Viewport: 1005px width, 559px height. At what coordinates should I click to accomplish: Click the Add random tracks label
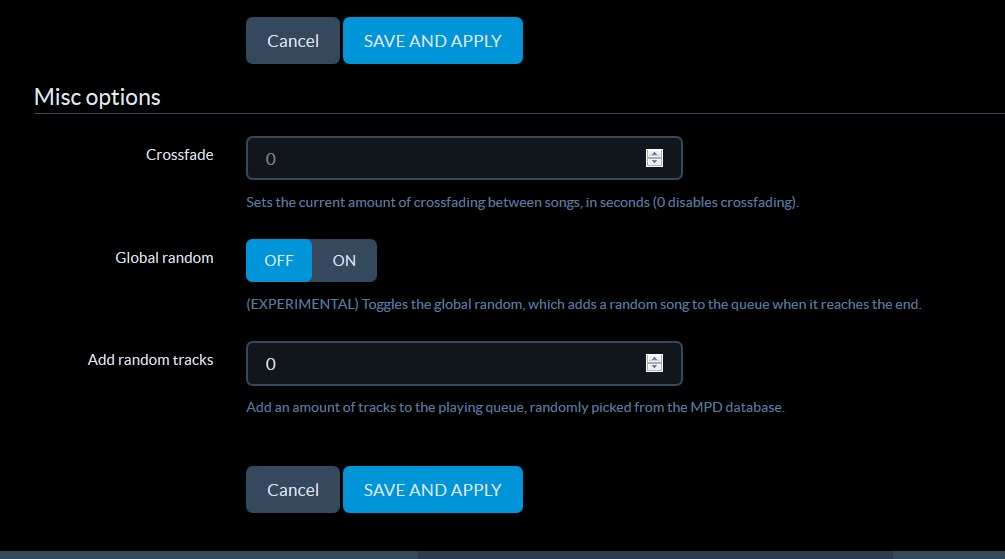pos(151,360)
